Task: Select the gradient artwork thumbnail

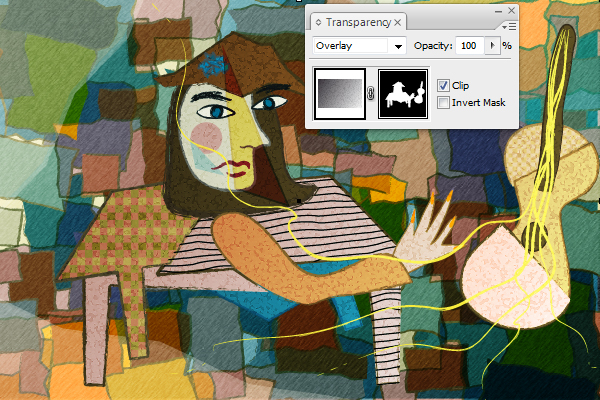Action: click(340, 94)
